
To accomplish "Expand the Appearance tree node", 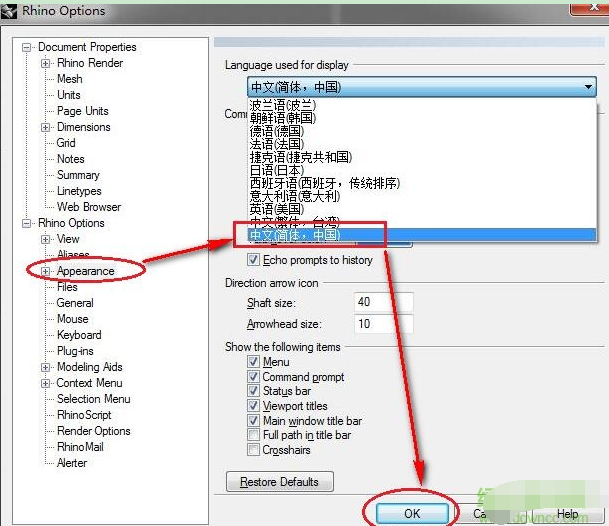I will (x=45, y=271).
